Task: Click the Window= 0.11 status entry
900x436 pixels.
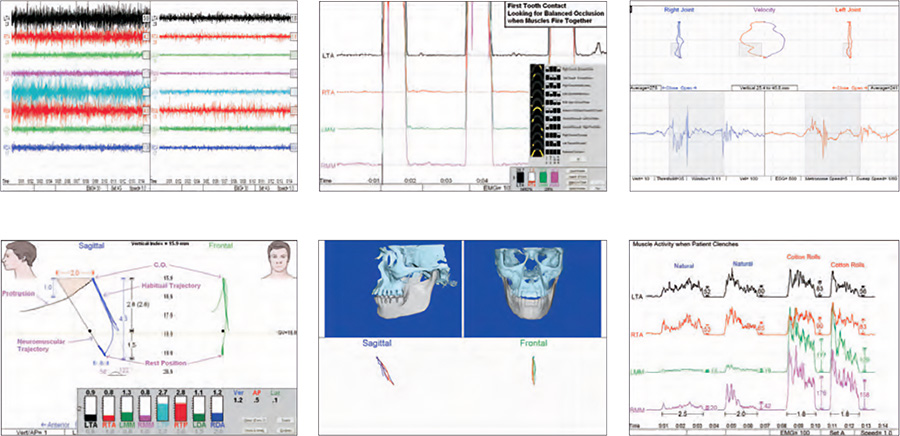Action: (x=705, y=179)
